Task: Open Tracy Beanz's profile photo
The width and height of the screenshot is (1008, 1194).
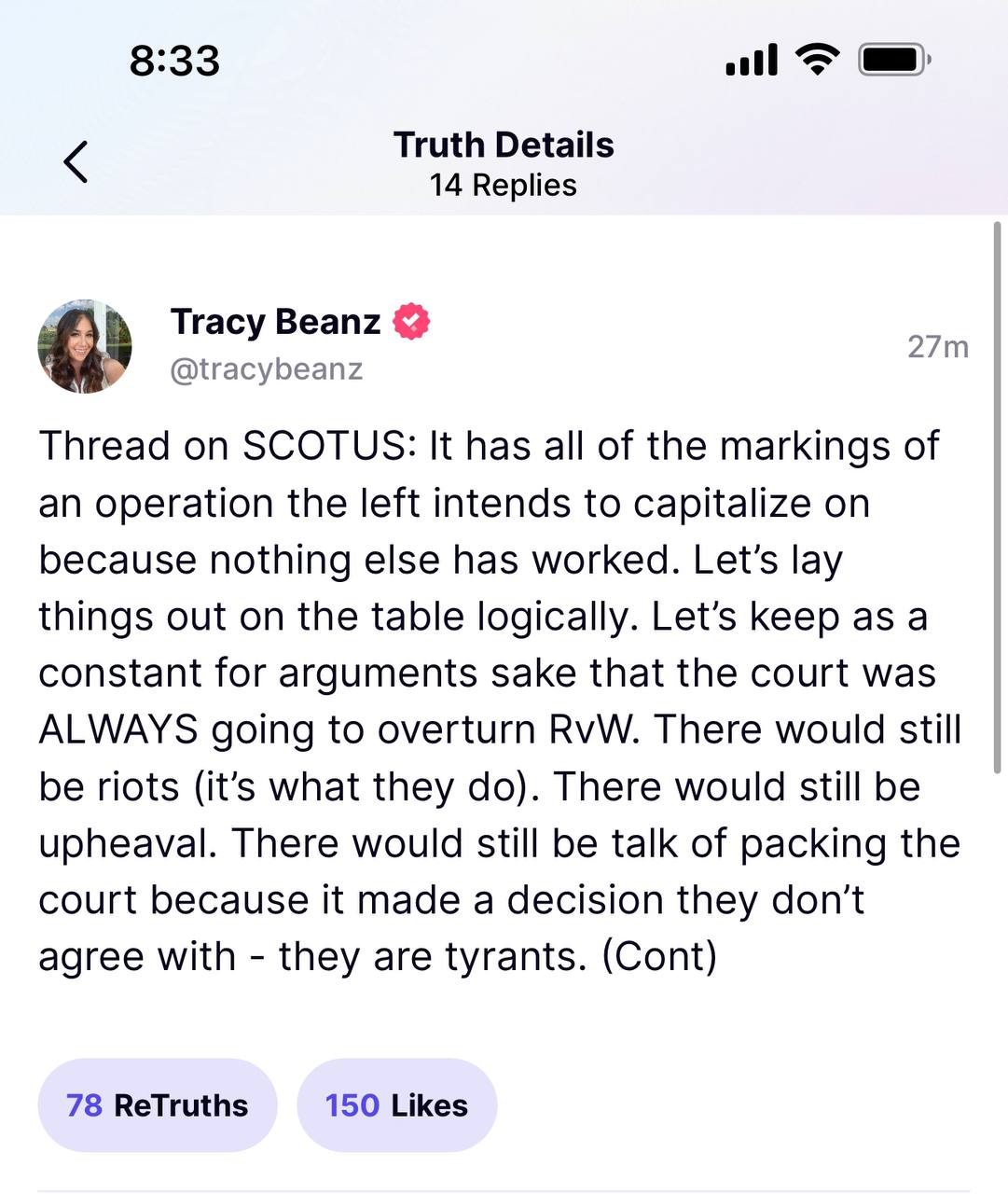Action: 85,345
